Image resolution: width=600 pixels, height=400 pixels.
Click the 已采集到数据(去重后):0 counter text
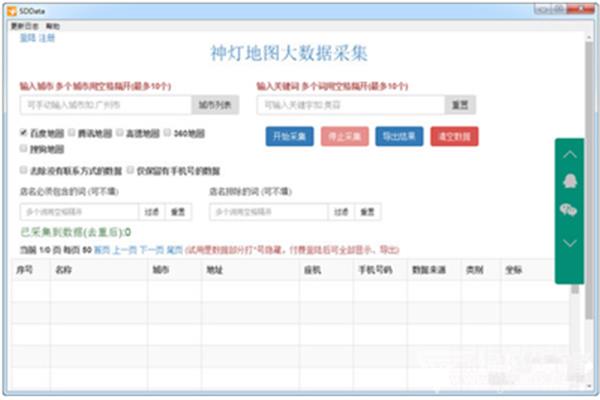click(75, 232)
